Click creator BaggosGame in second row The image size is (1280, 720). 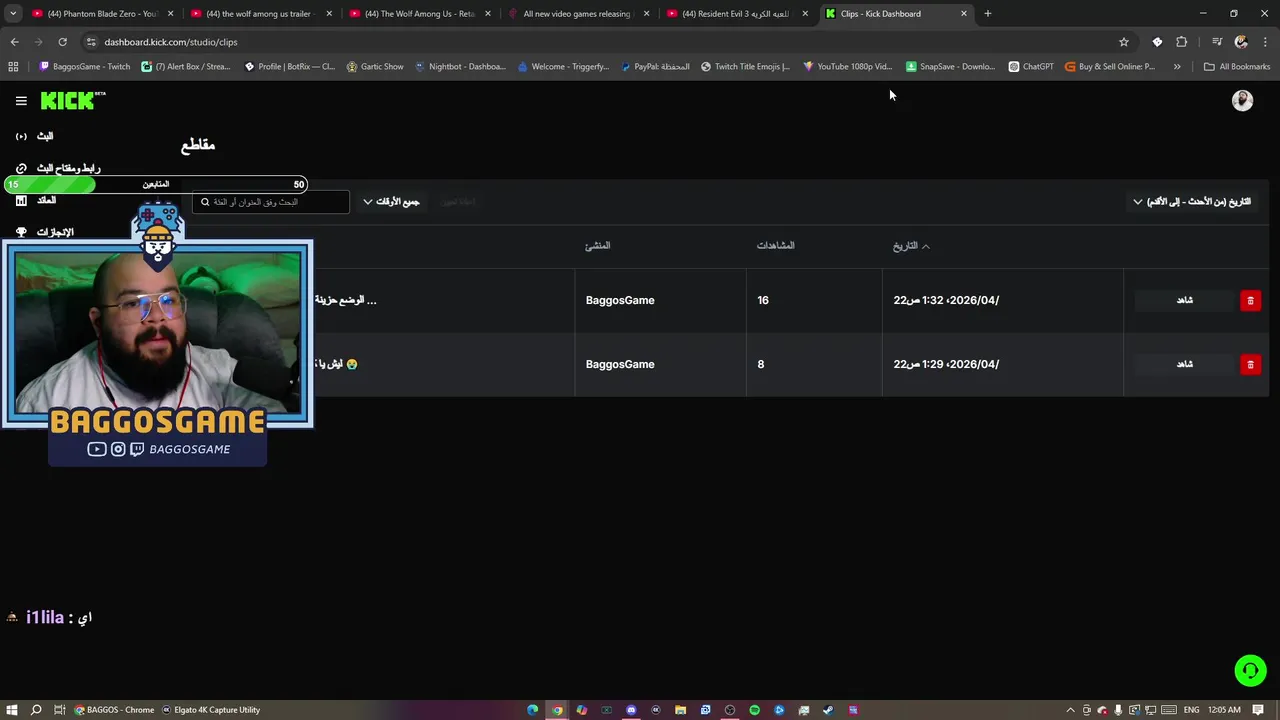click(x=620, y=364)
